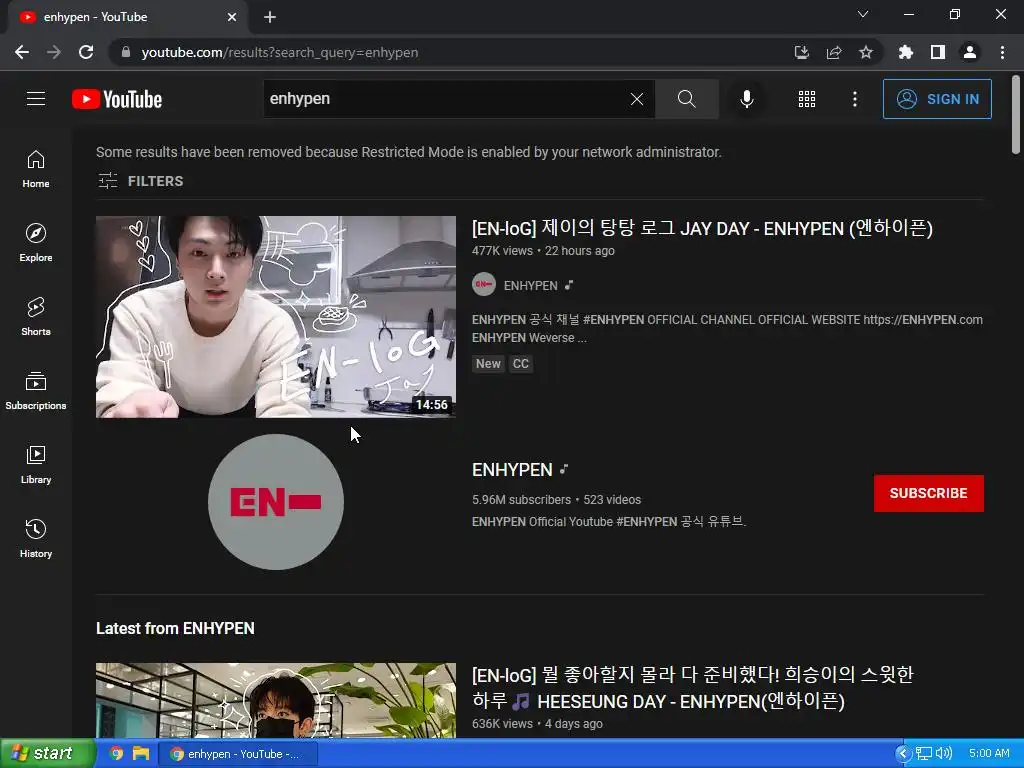Expand hidden system tray icons arrow
The height and width of the screenshot is (768, 1024).
click(x=903, y=754)
